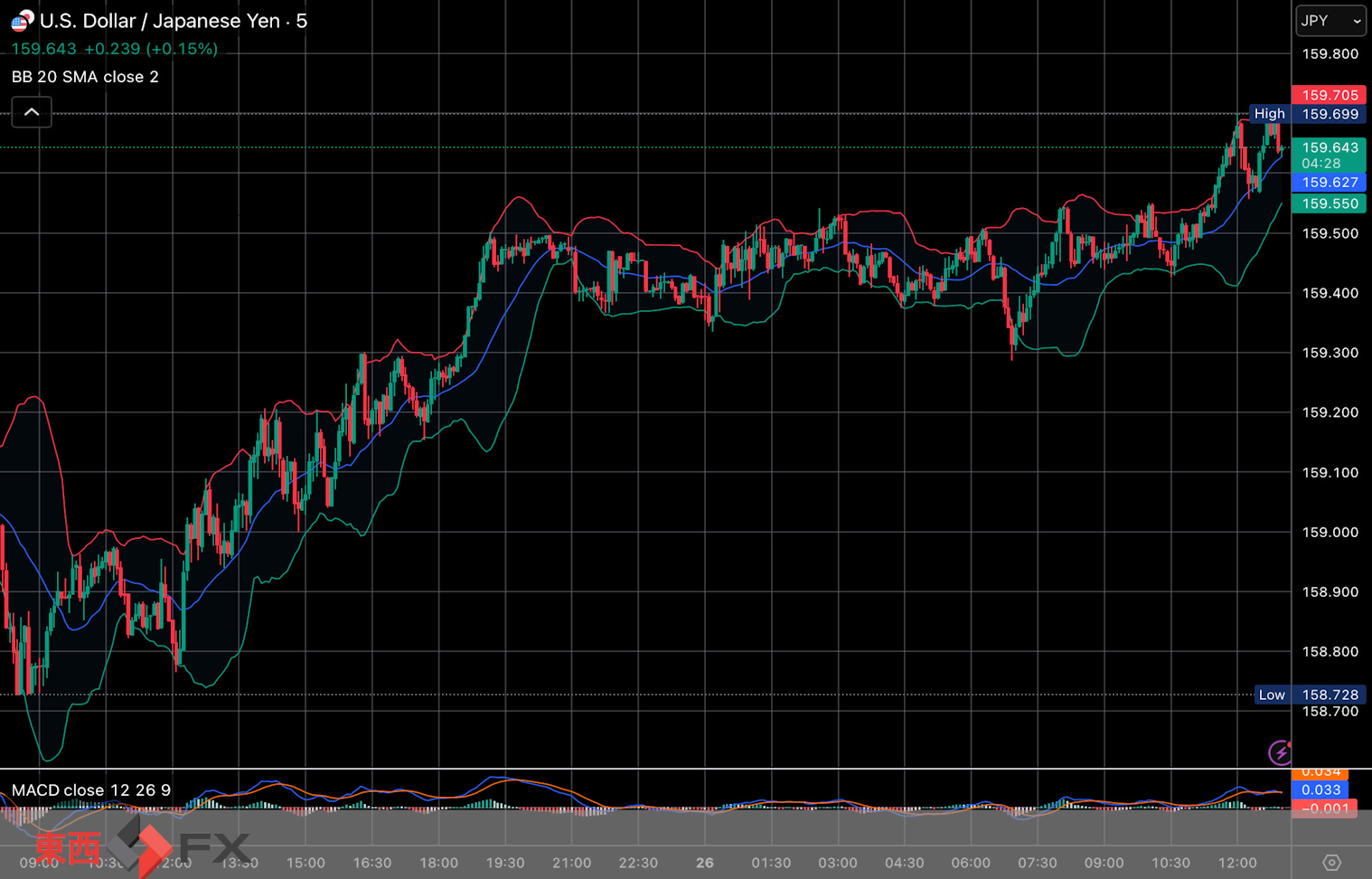Click the red upper band 159.705 label
The width and height of the screenshot is (1372, 879).
pos(1329,95)
